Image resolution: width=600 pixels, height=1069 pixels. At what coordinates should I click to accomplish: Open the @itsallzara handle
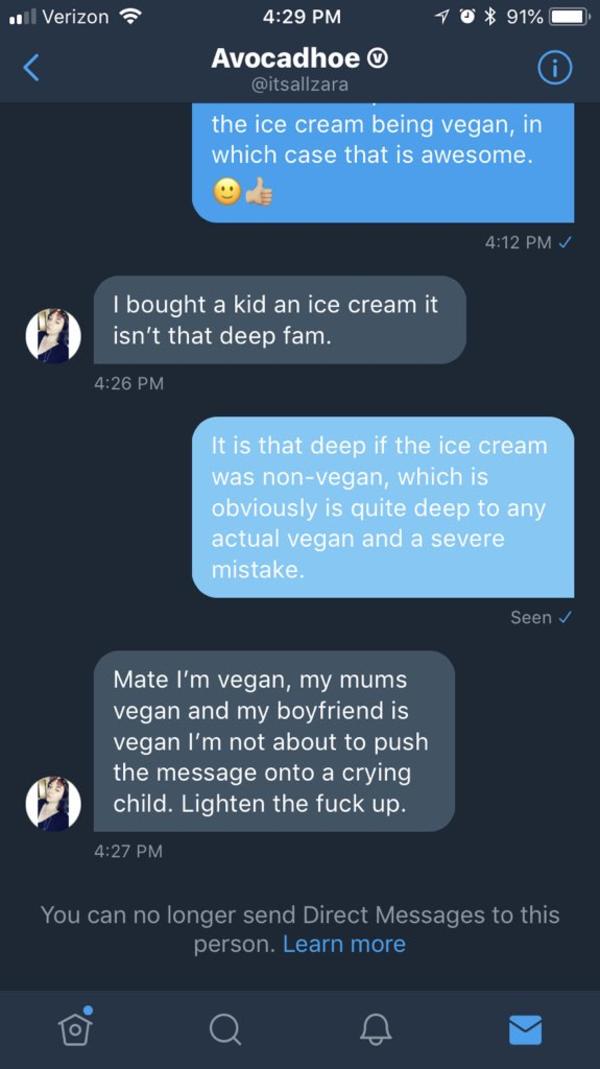coord(299,85)
